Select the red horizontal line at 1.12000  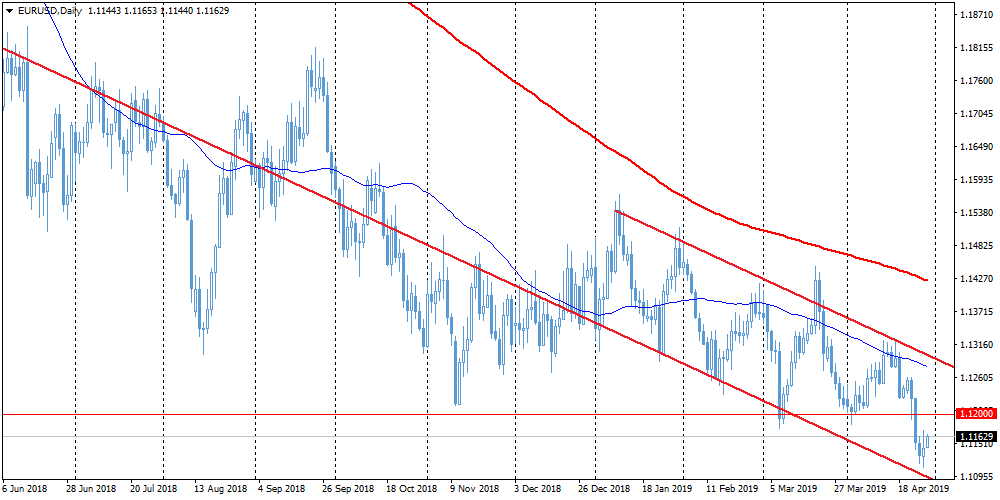(477, 414)
